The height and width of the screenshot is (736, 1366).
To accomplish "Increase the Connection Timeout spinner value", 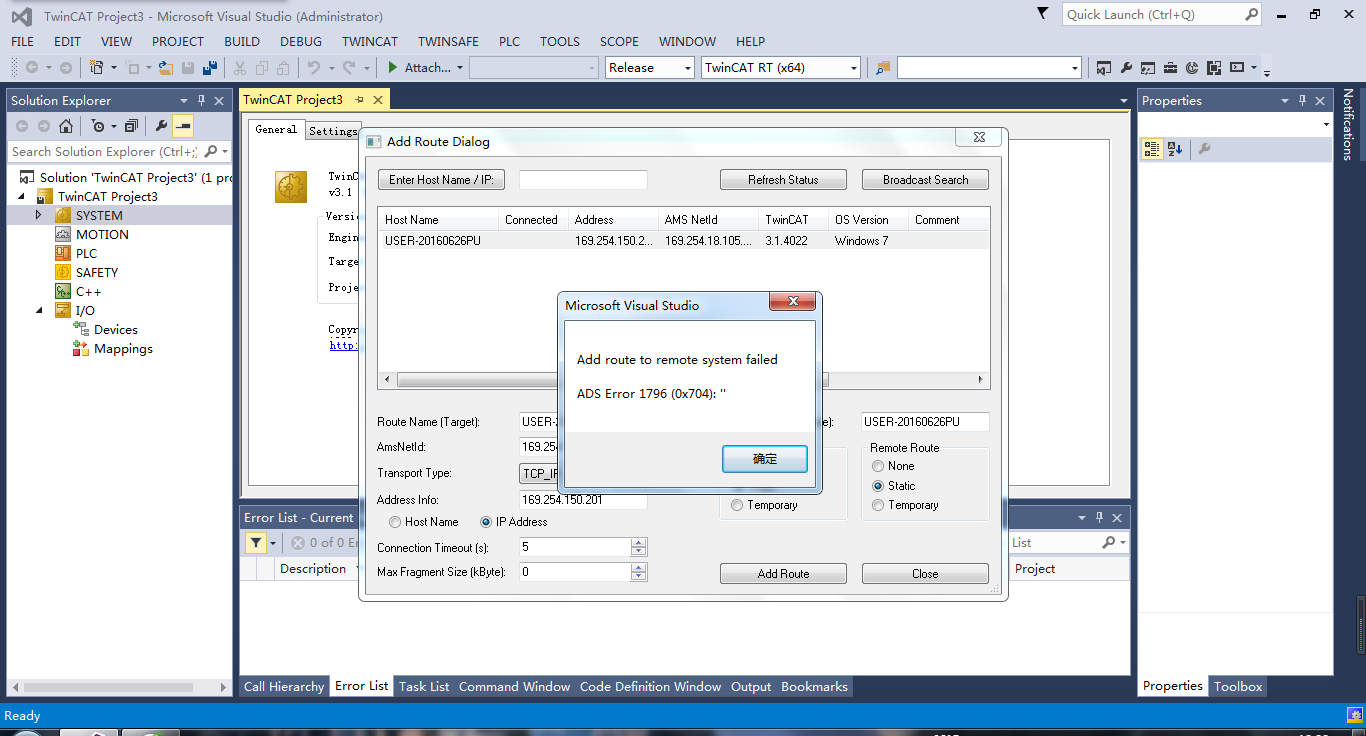I will click(x=639, y=543).
